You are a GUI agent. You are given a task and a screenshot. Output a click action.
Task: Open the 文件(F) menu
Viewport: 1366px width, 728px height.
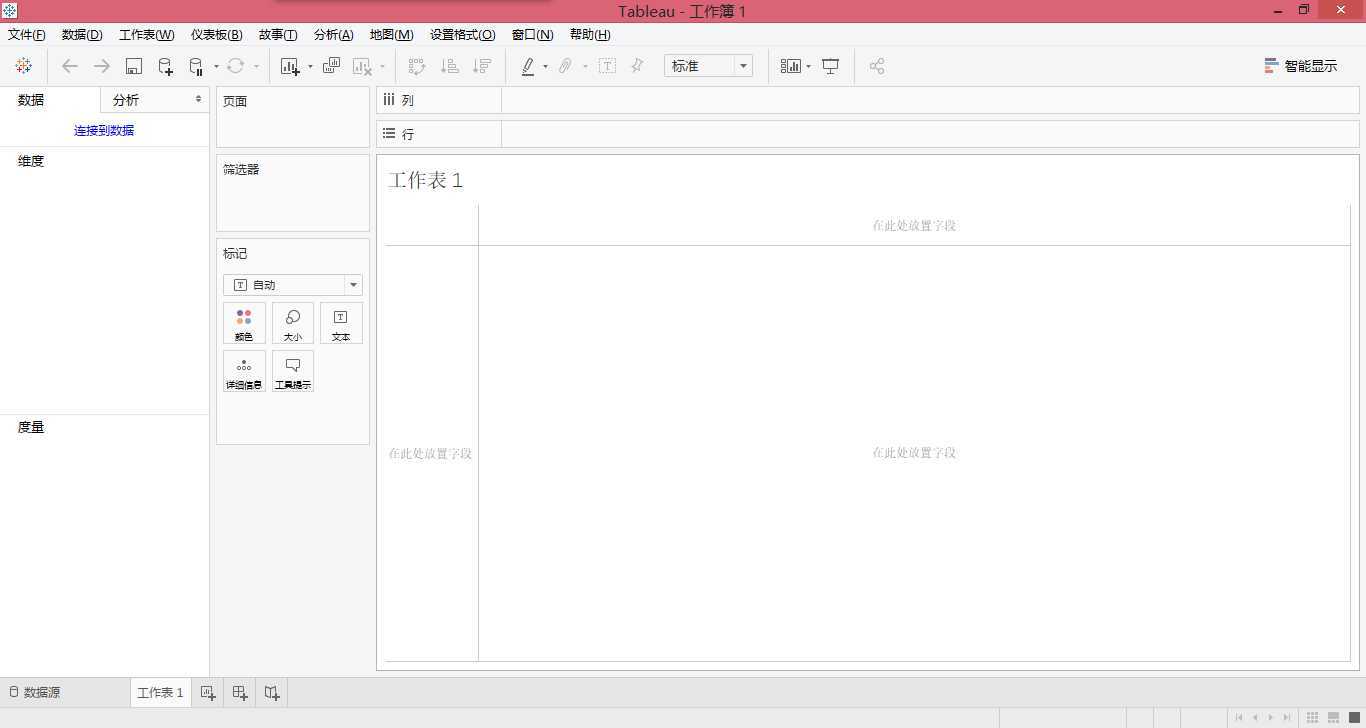27,34
